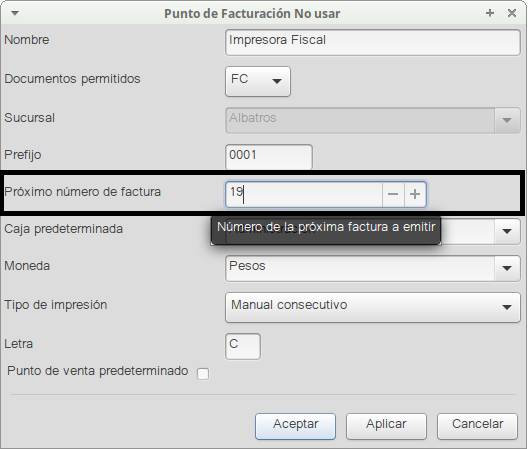This screenshot has width=528, height=449.
Task: Open the Documentos permitidos FC dropdown
Action: tap(258, 81)
